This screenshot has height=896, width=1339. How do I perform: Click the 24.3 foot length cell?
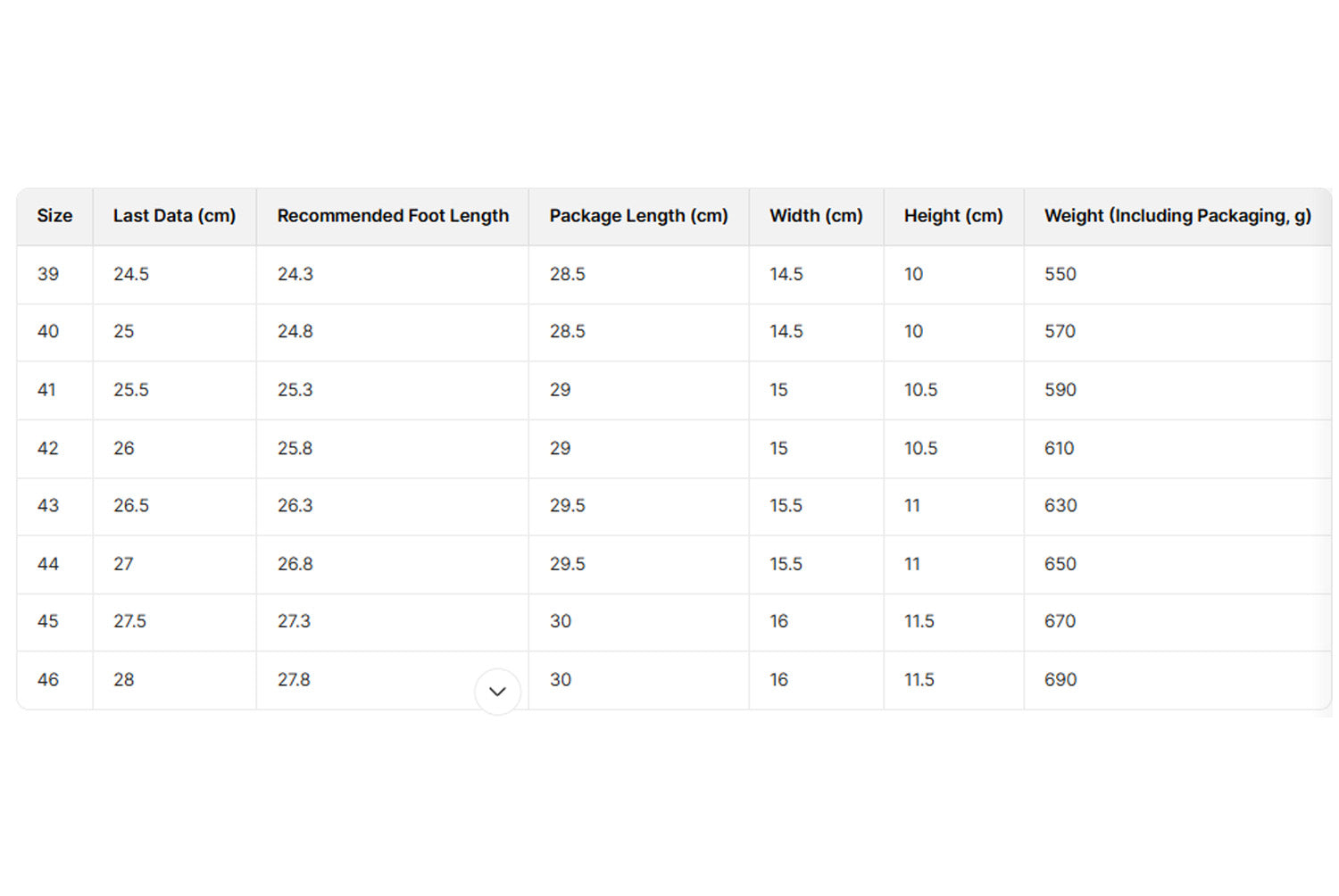[295, 274]
